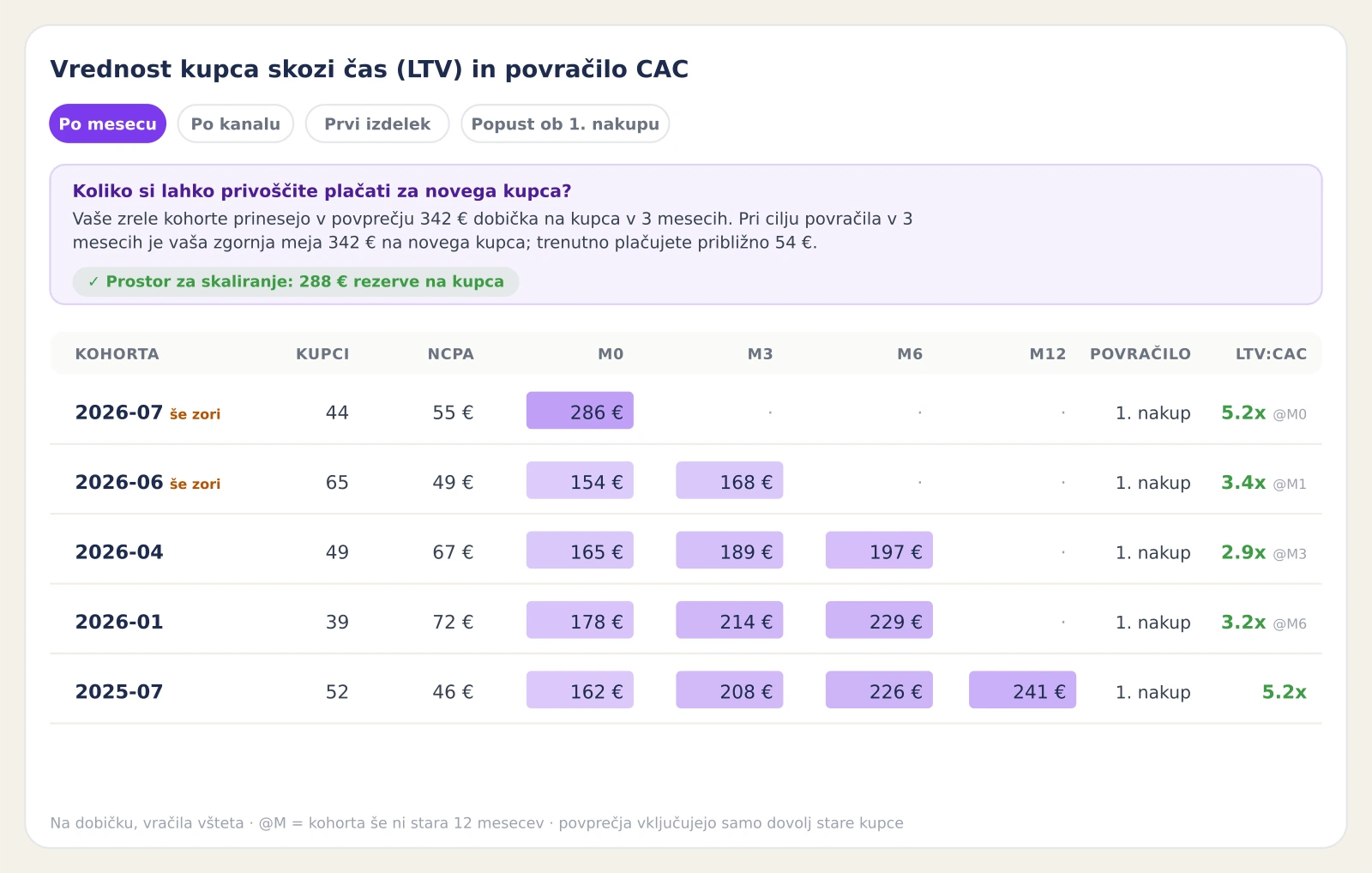
Task: Click the LTV:CAC column header
Action: click(x=1271, y=354)
